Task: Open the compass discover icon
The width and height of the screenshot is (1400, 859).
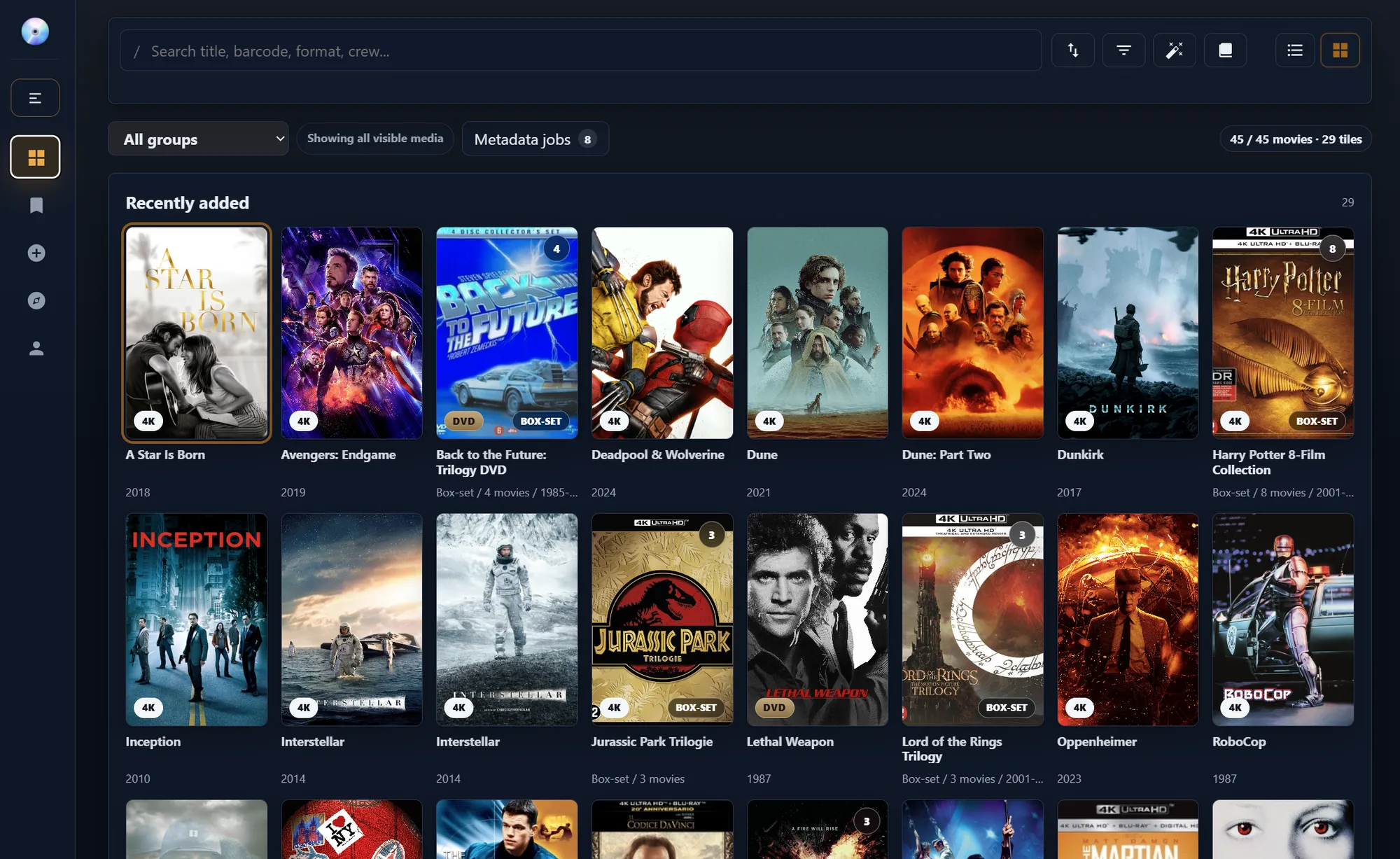Action: tap(36, 300)
